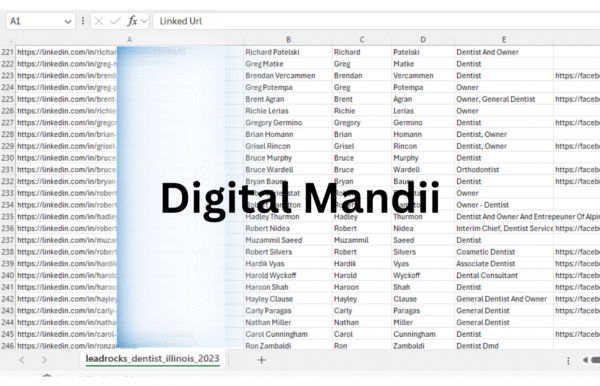This screenshot has height=386, width=600.
Task: Click LinkedIn URL in row 221
Action: tap(129, 52)
